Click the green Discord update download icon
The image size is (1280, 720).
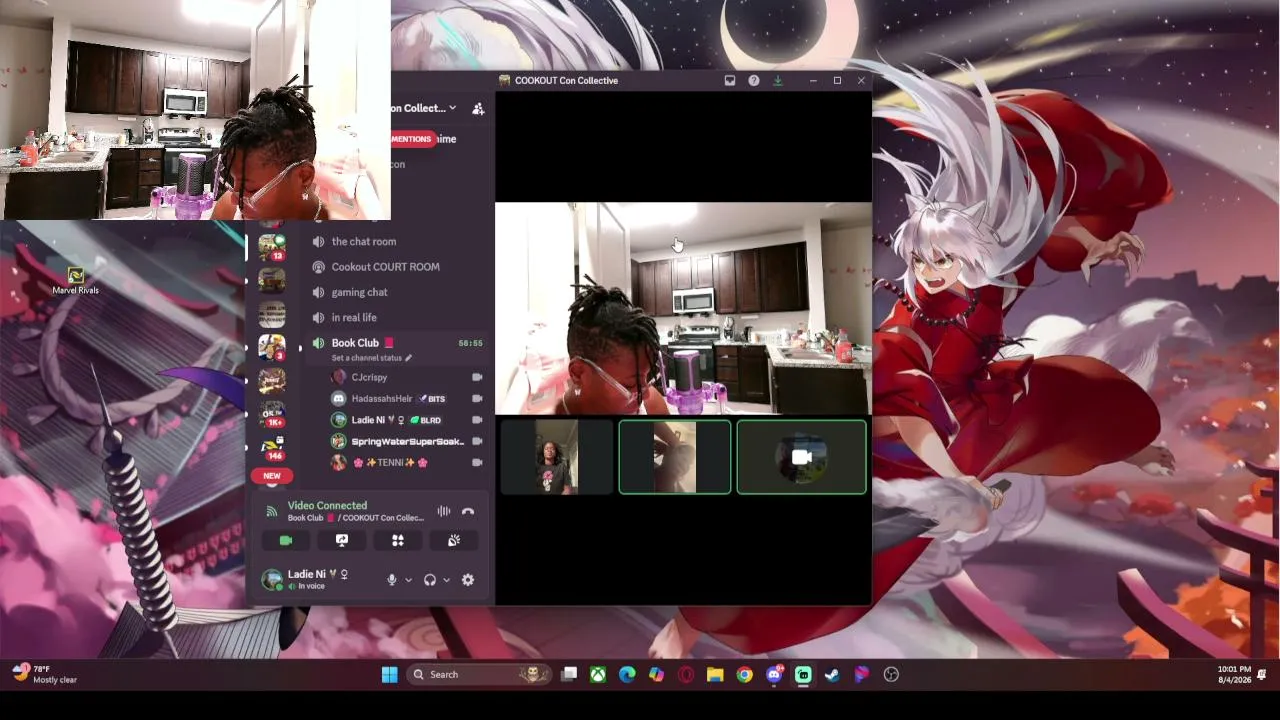pyautogui.click(x=777, y=80)
